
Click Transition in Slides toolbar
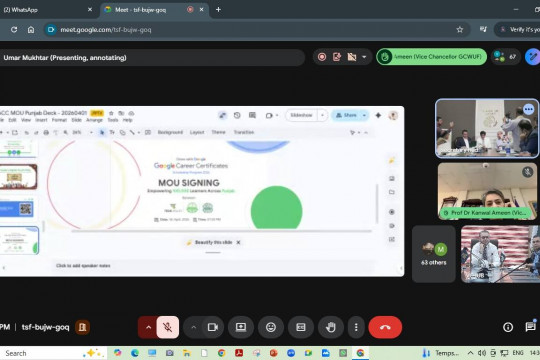[x=244, y=132]
